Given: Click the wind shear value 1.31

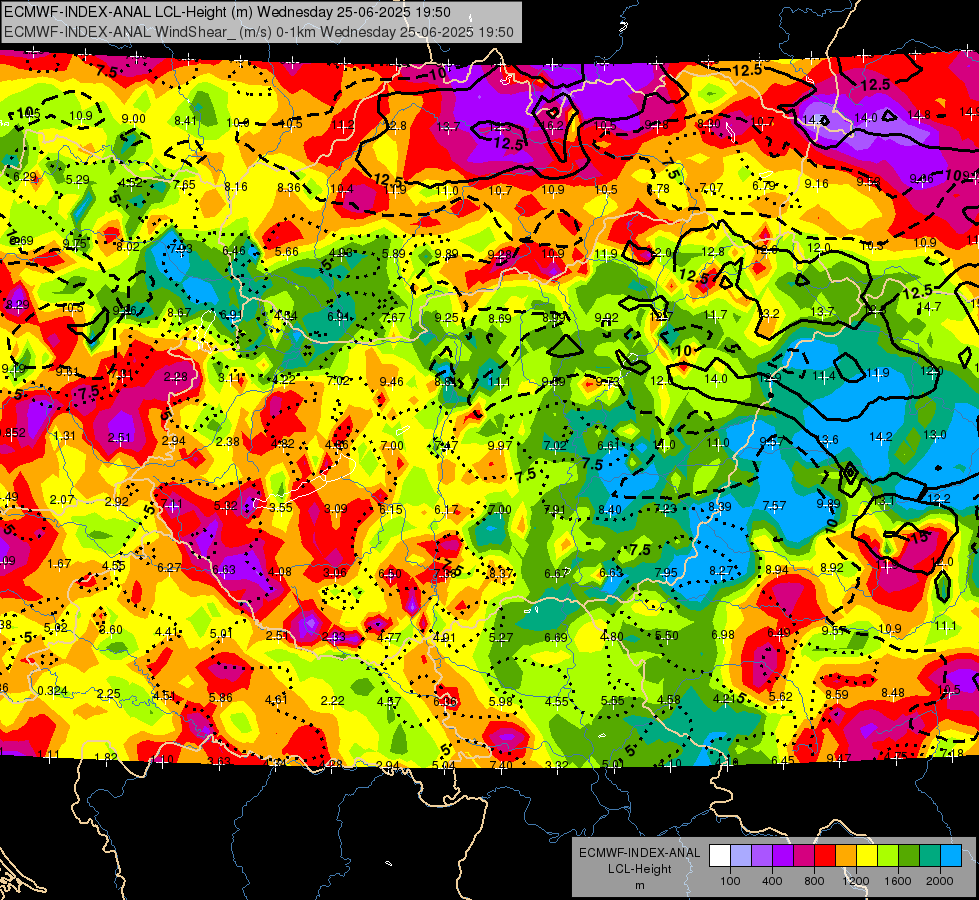Looking at the screenshot, I should pyautogui.click(x=64, y=436).
